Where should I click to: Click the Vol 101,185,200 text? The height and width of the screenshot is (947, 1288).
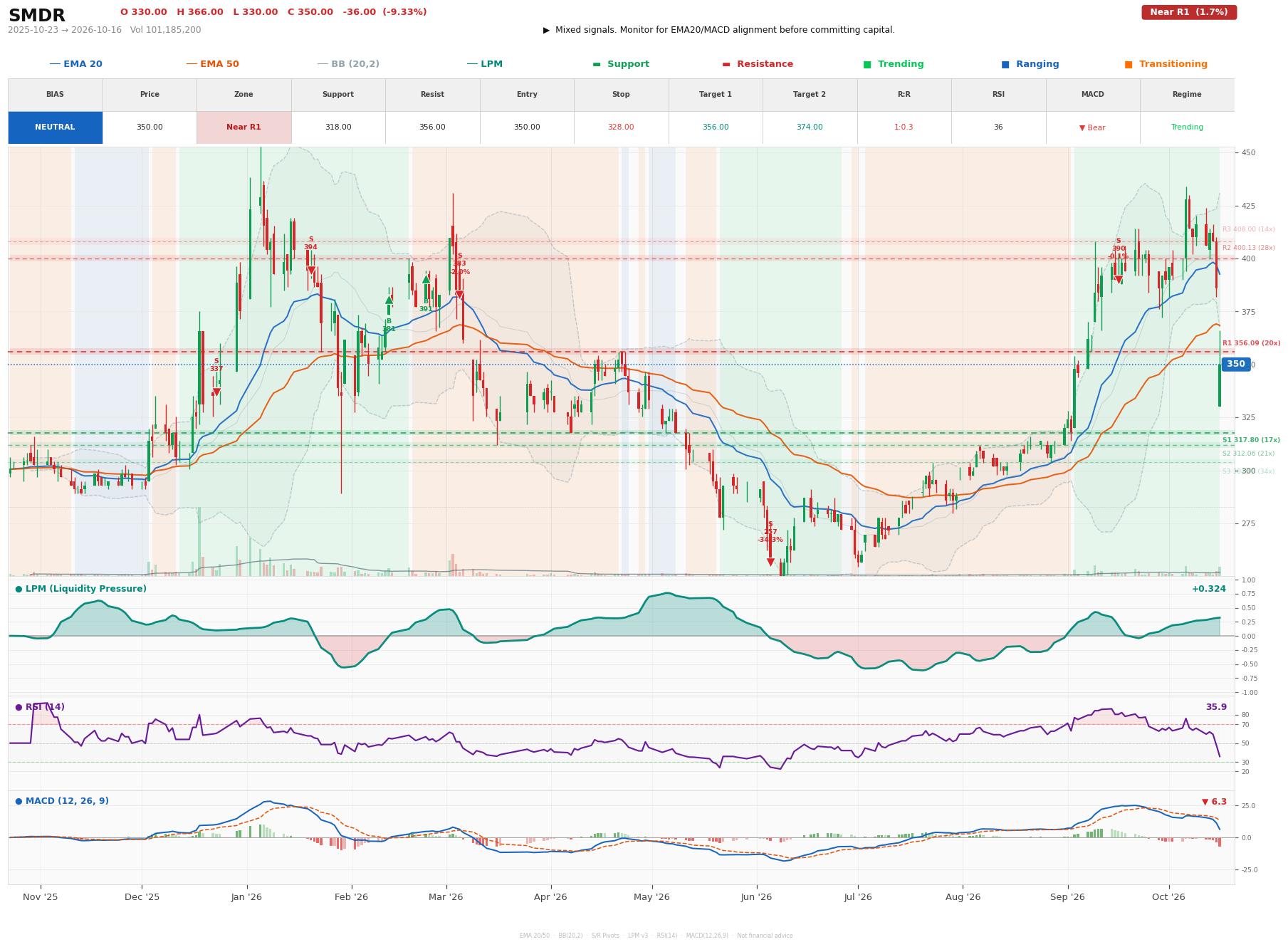point(165,30)
